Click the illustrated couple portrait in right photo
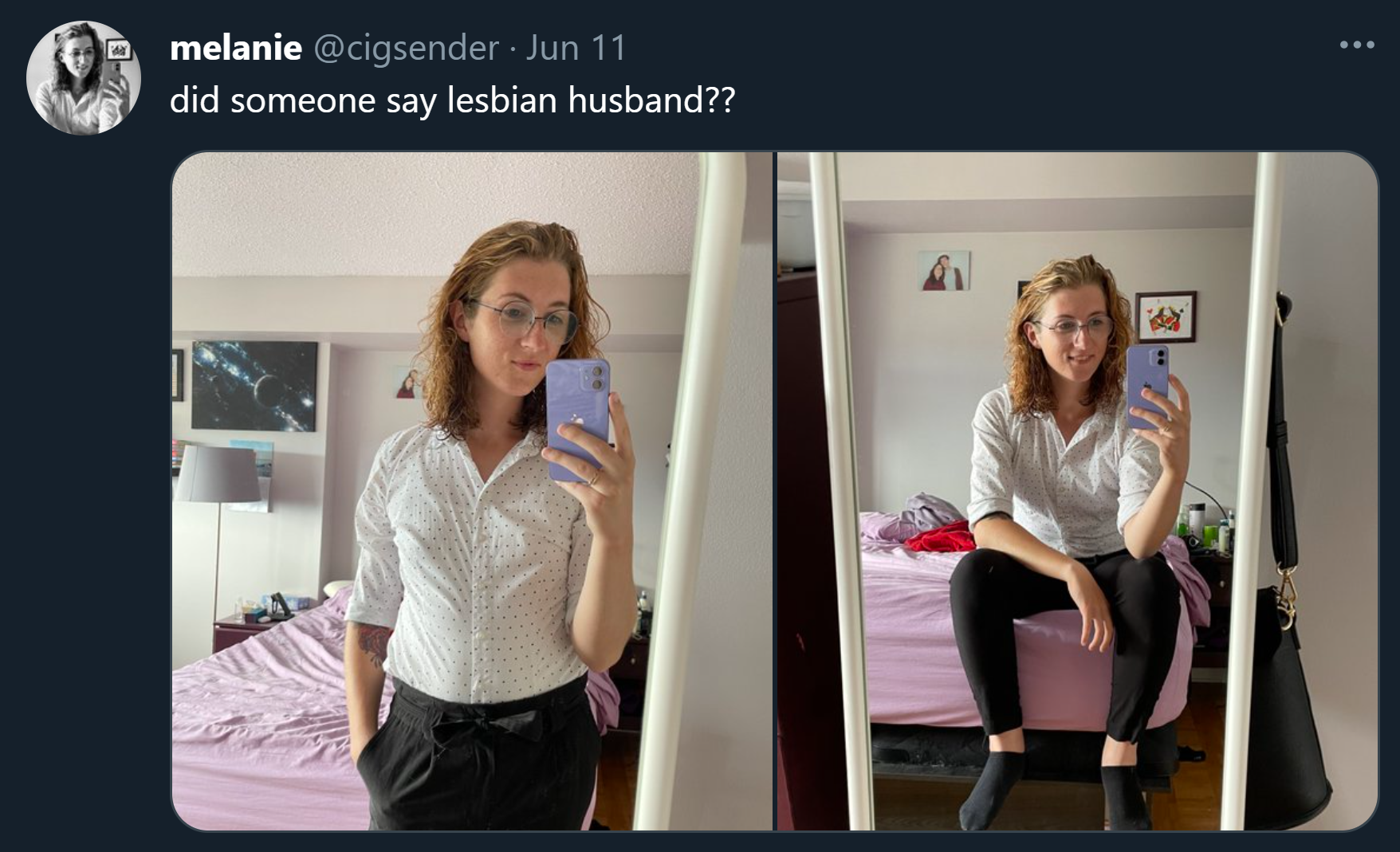This screenshot has height=852, width=1400. [944, 271]
